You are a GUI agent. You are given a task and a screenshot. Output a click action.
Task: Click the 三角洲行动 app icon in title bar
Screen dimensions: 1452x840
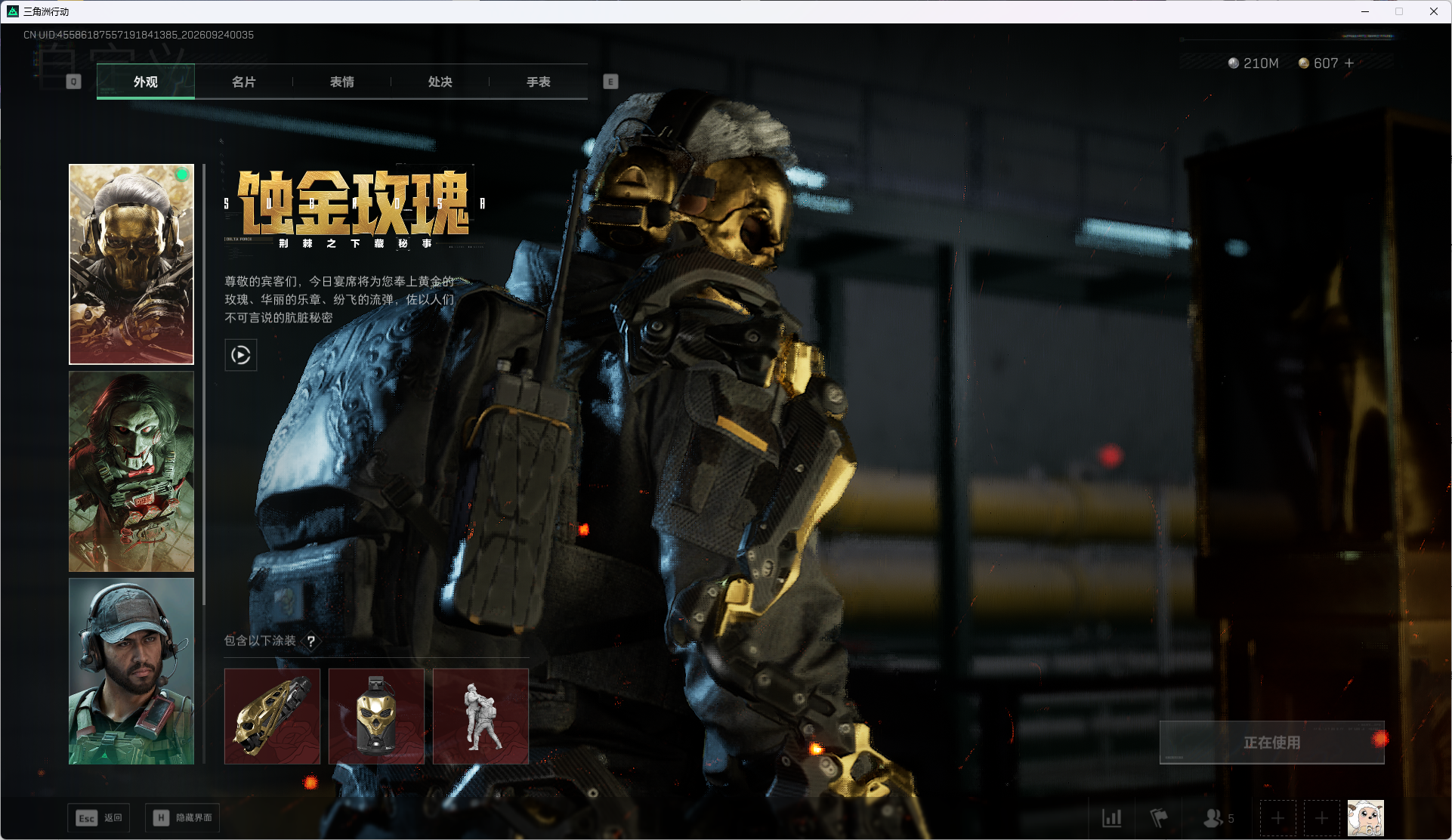click(13, 11)
